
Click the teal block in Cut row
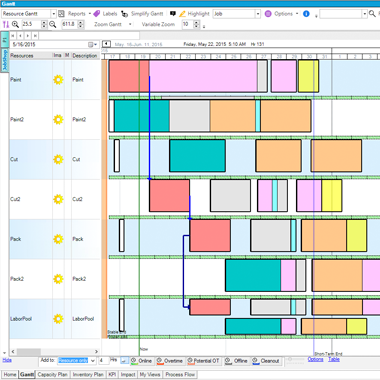[197, 156]
